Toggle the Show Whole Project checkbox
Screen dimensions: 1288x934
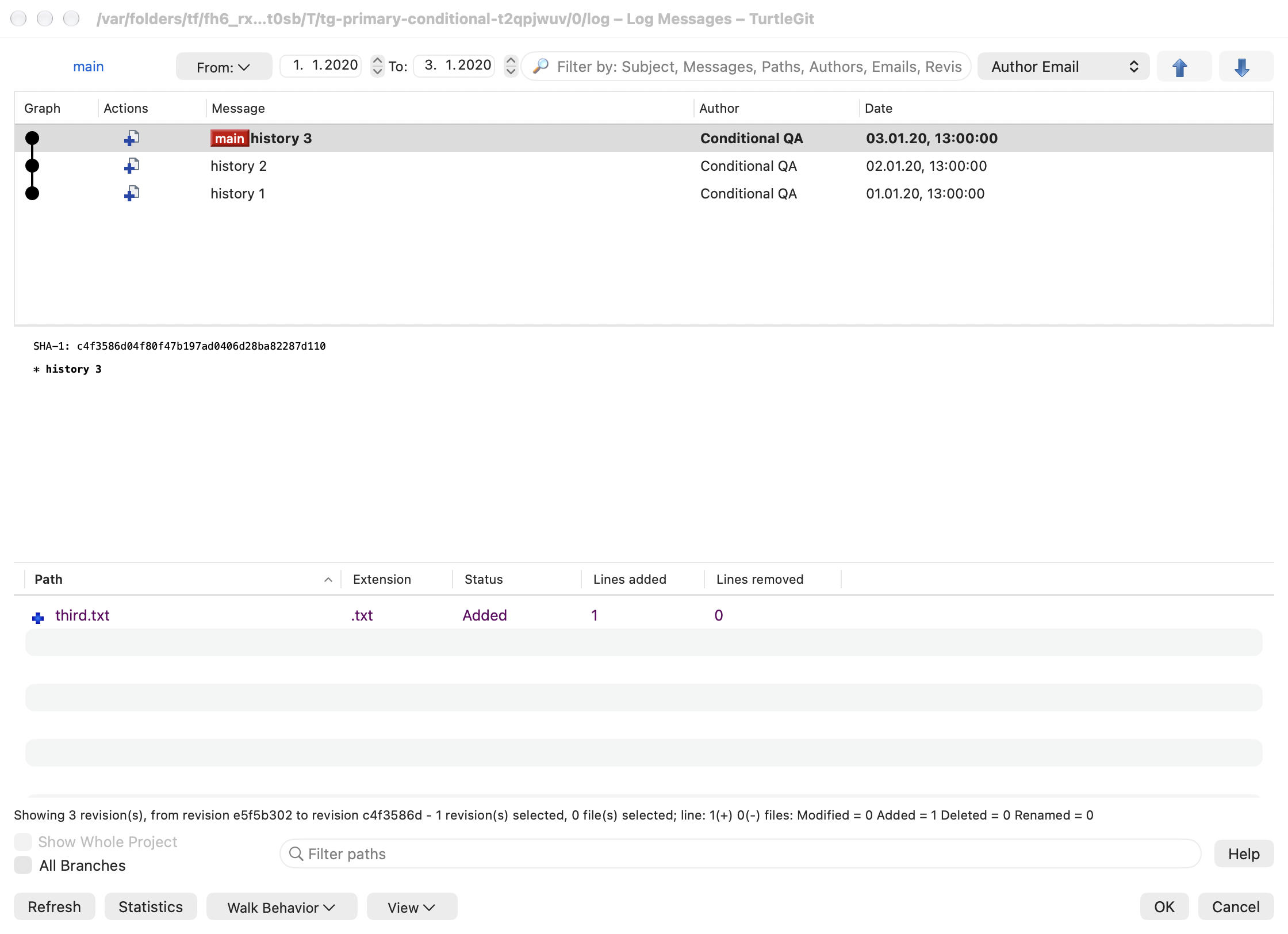pos(23,841)
